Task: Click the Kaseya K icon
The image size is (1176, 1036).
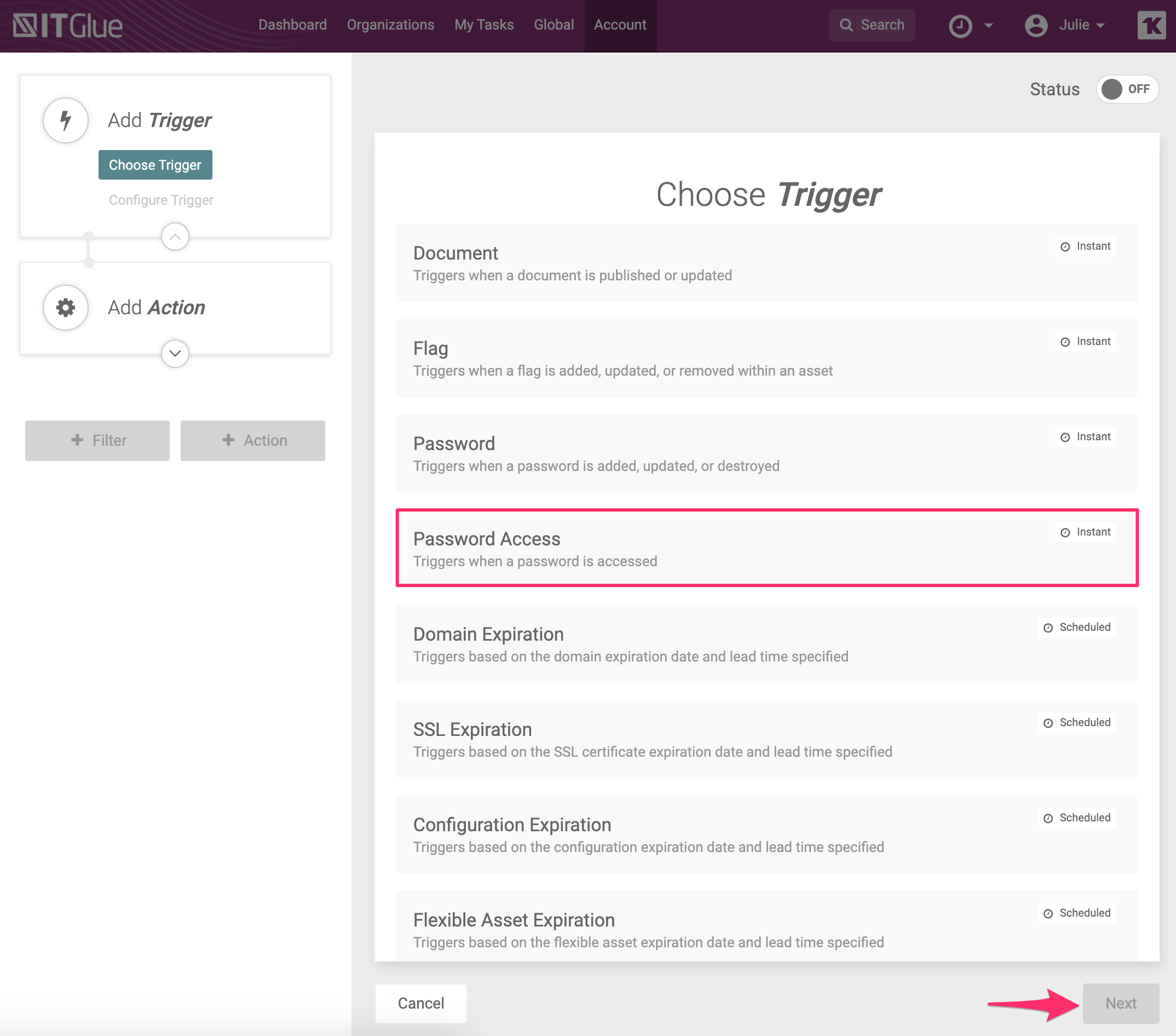Action: coord(1151,25)
